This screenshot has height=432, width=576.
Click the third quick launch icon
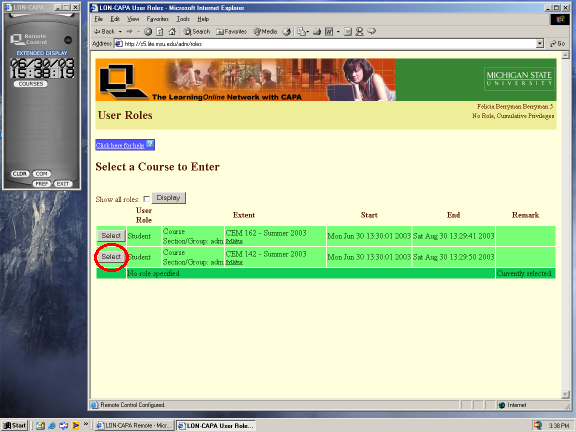(64, 425)
